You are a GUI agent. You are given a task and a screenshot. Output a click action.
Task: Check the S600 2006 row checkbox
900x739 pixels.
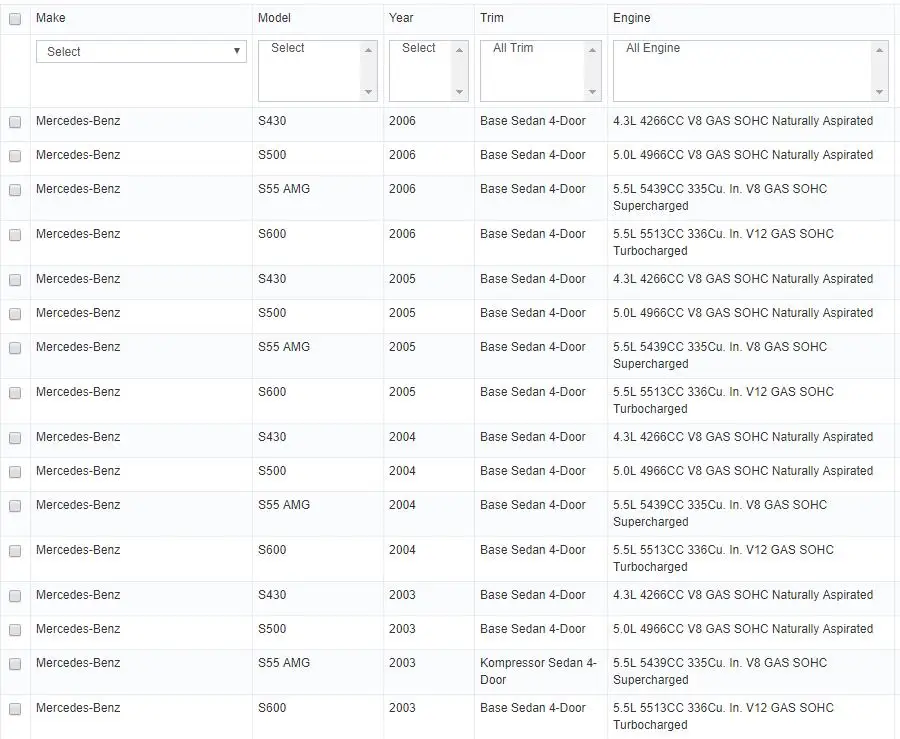(x=15, y=235)
